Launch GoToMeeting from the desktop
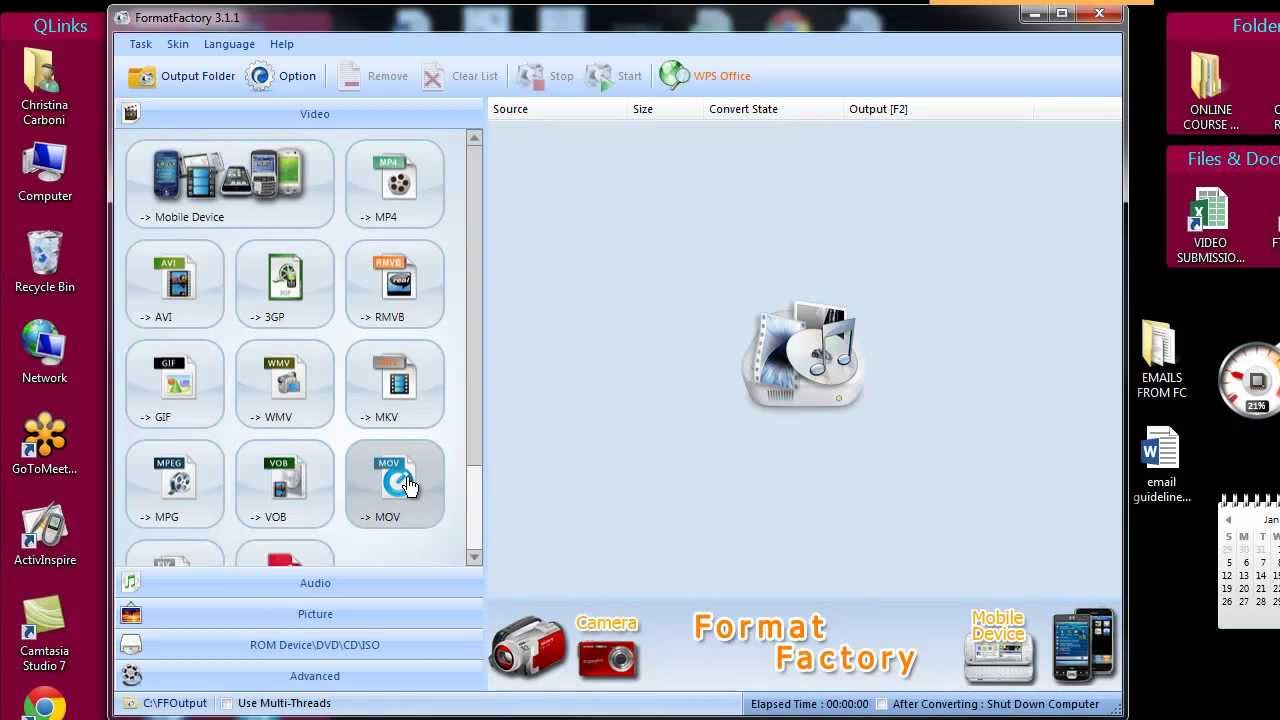The height and width of the screenshot is (720, 1280). point(45,444)
